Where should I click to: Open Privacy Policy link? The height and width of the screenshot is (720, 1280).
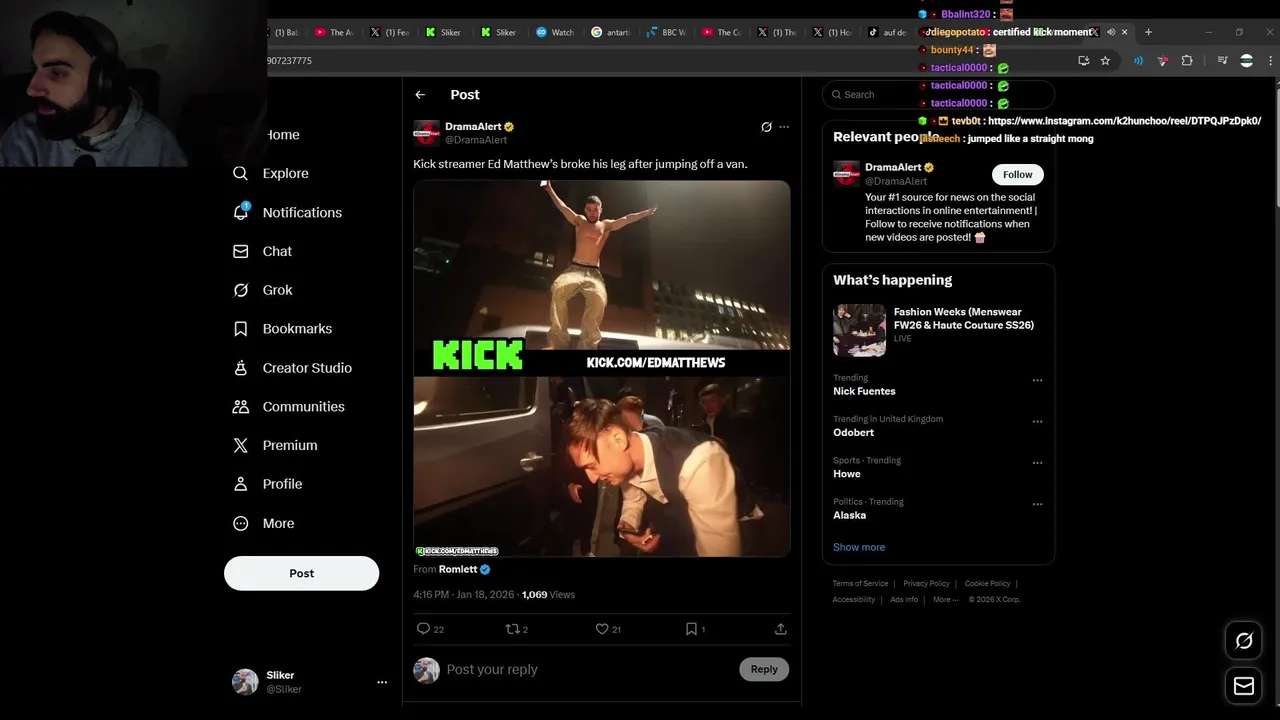pos(926,584)
